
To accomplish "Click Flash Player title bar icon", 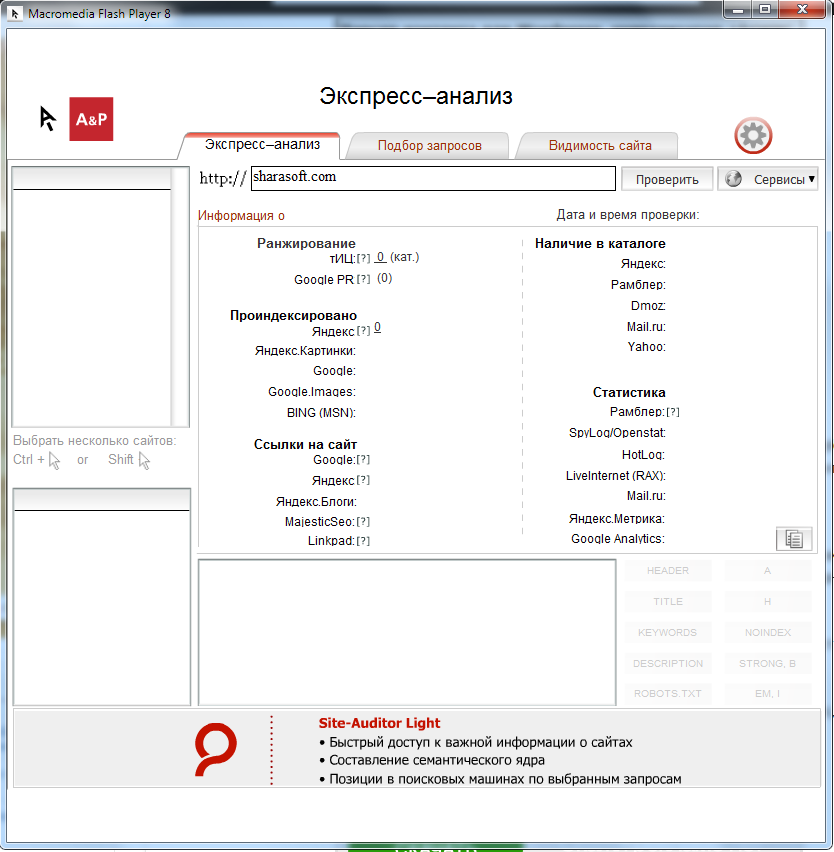I will tap(15, 13).
